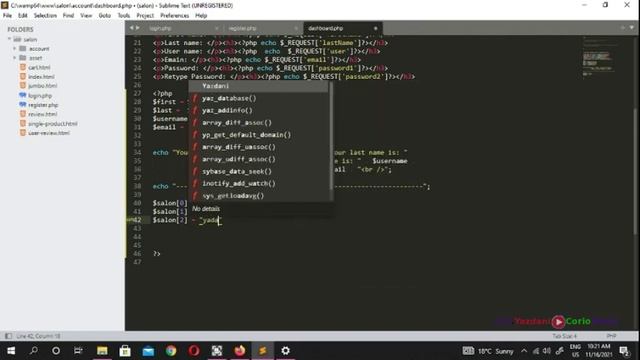Open user-review.html in the sidebar

pyautogui.click(x=49, y=133)
